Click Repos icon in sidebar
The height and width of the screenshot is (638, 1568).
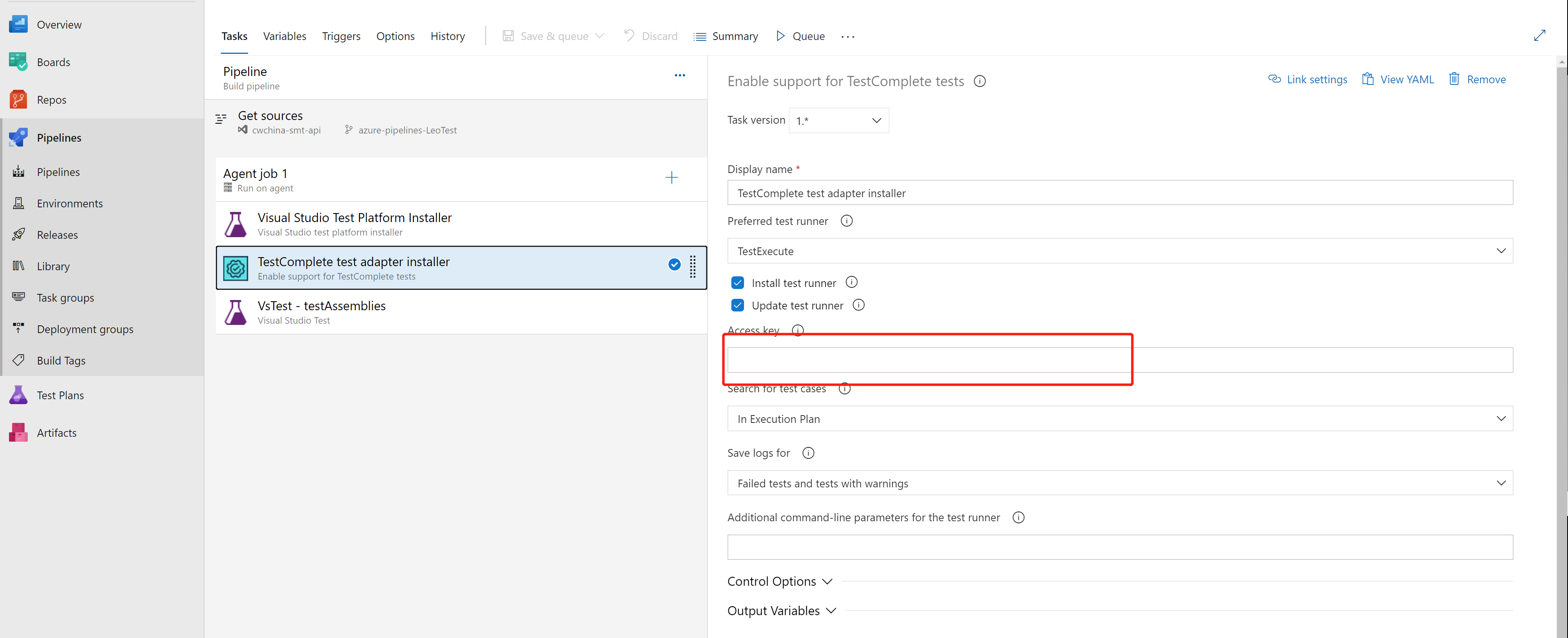pyautogui.click(x=18, y=99)
